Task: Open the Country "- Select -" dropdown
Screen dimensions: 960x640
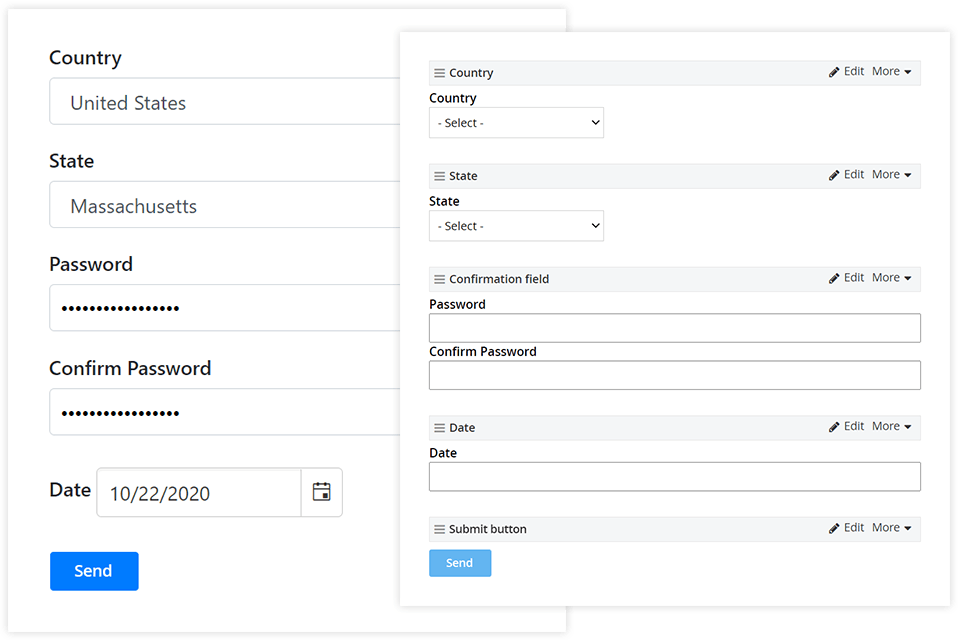Action: (516, 123)
